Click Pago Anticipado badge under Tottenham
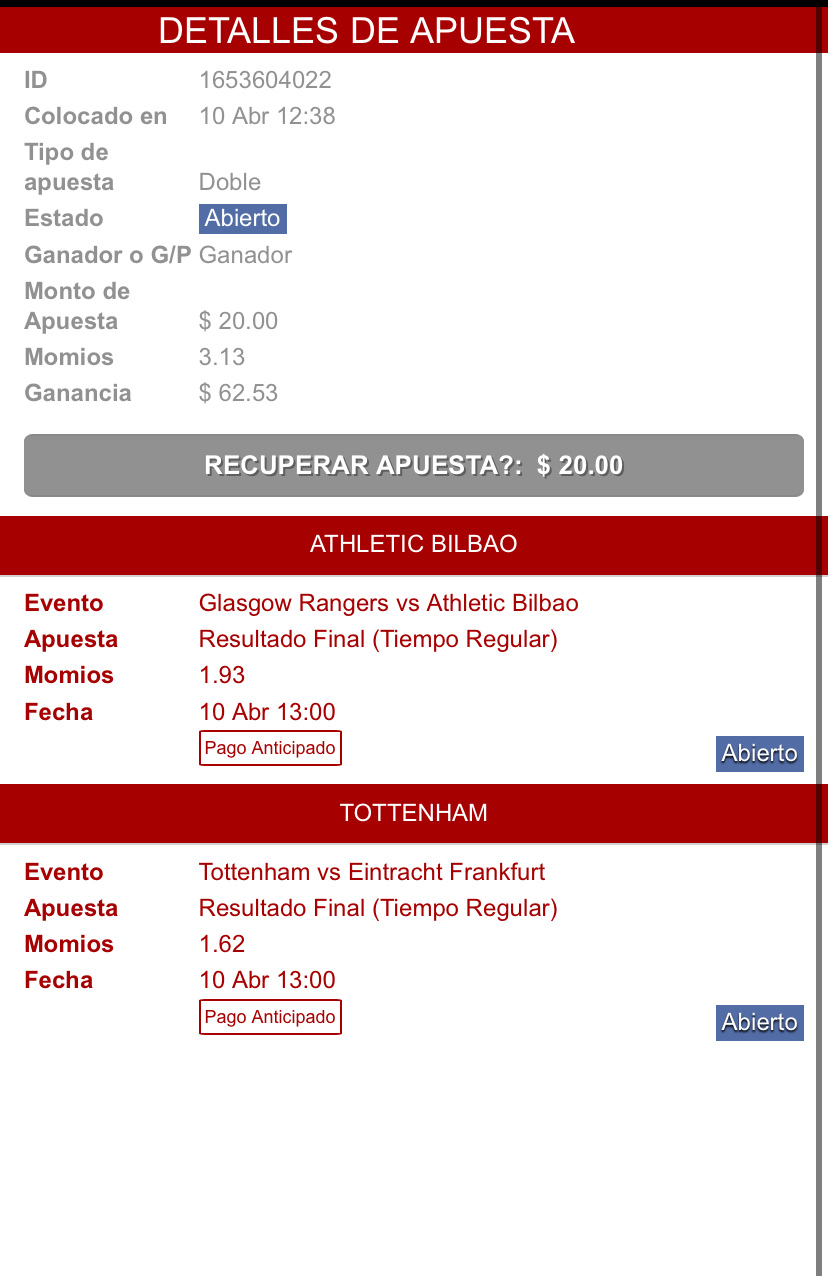The width and height of the screenshot is (828, 1276). click(270, 1017)
